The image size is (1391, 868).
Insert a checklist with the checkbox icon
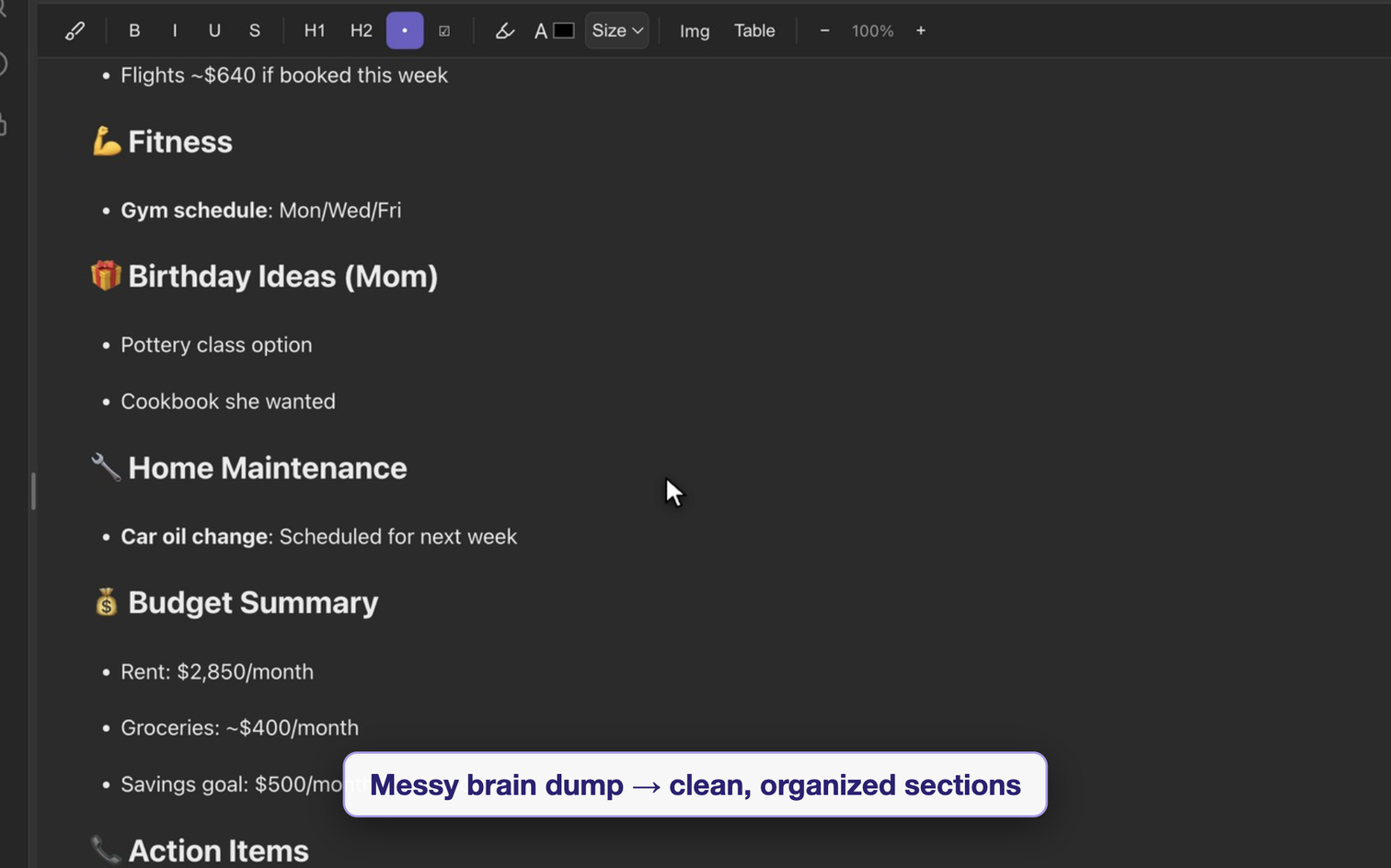[x=444, y=31]
